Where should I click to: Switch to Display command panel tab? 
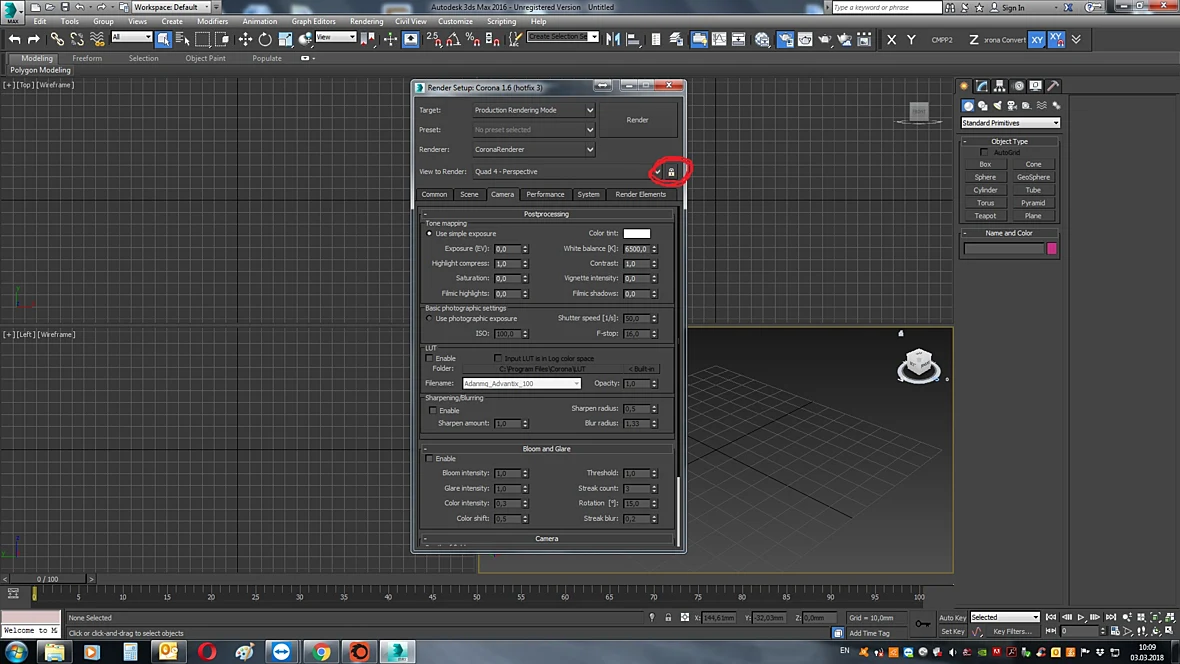coord(1036,86)
